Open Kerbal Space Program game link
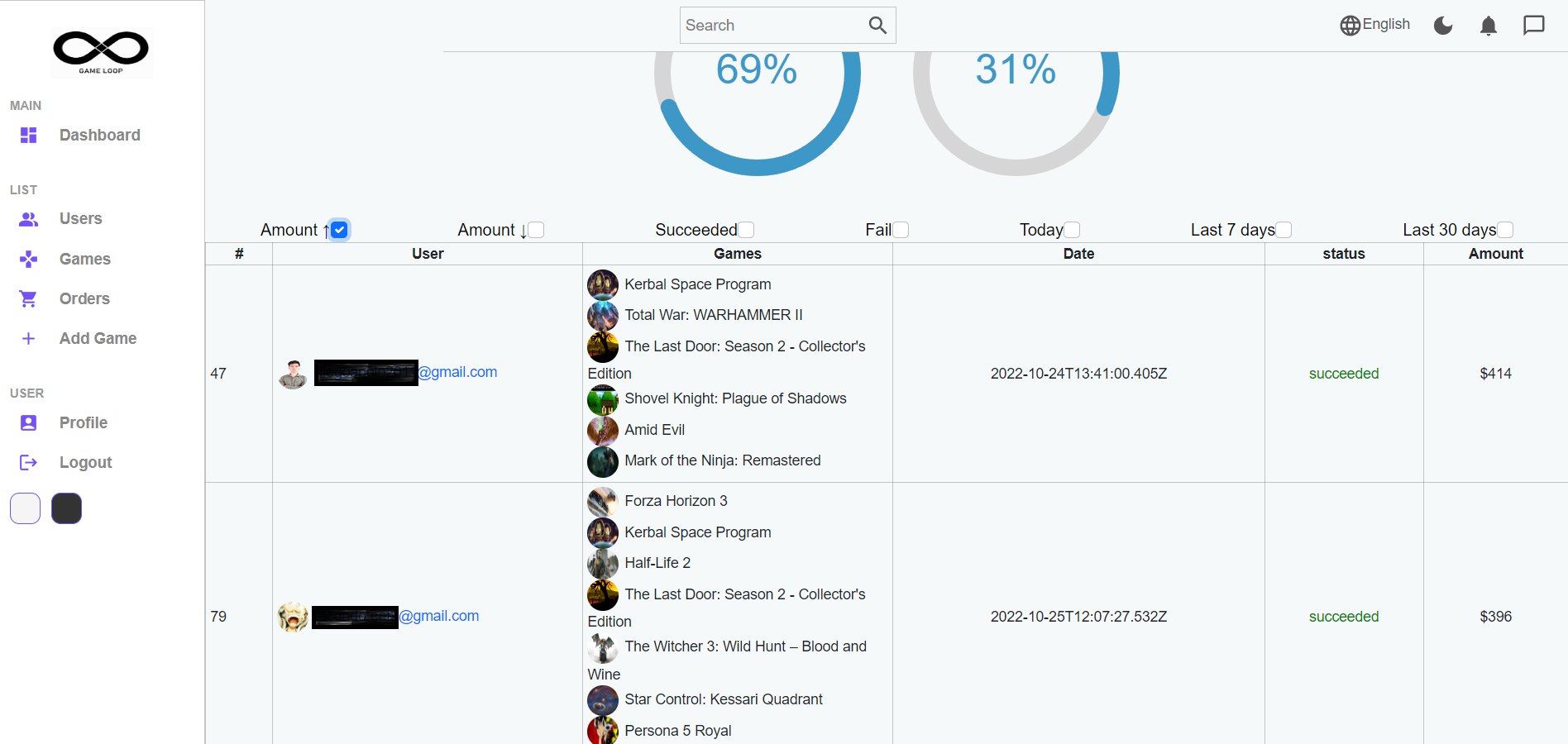Screen dimensions: 1568x744 pyautogui.click(x=697, y=284)
